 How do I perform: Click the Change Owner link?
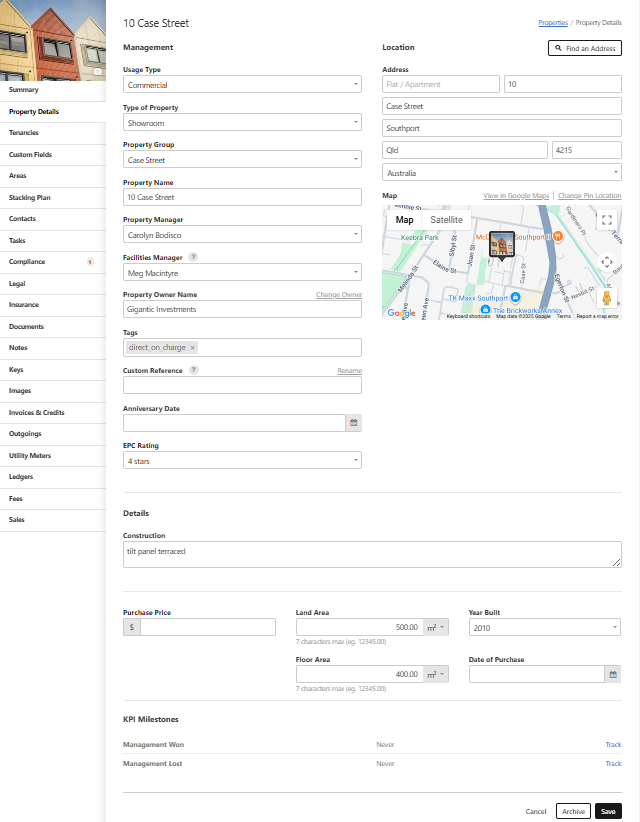point(338,295)
